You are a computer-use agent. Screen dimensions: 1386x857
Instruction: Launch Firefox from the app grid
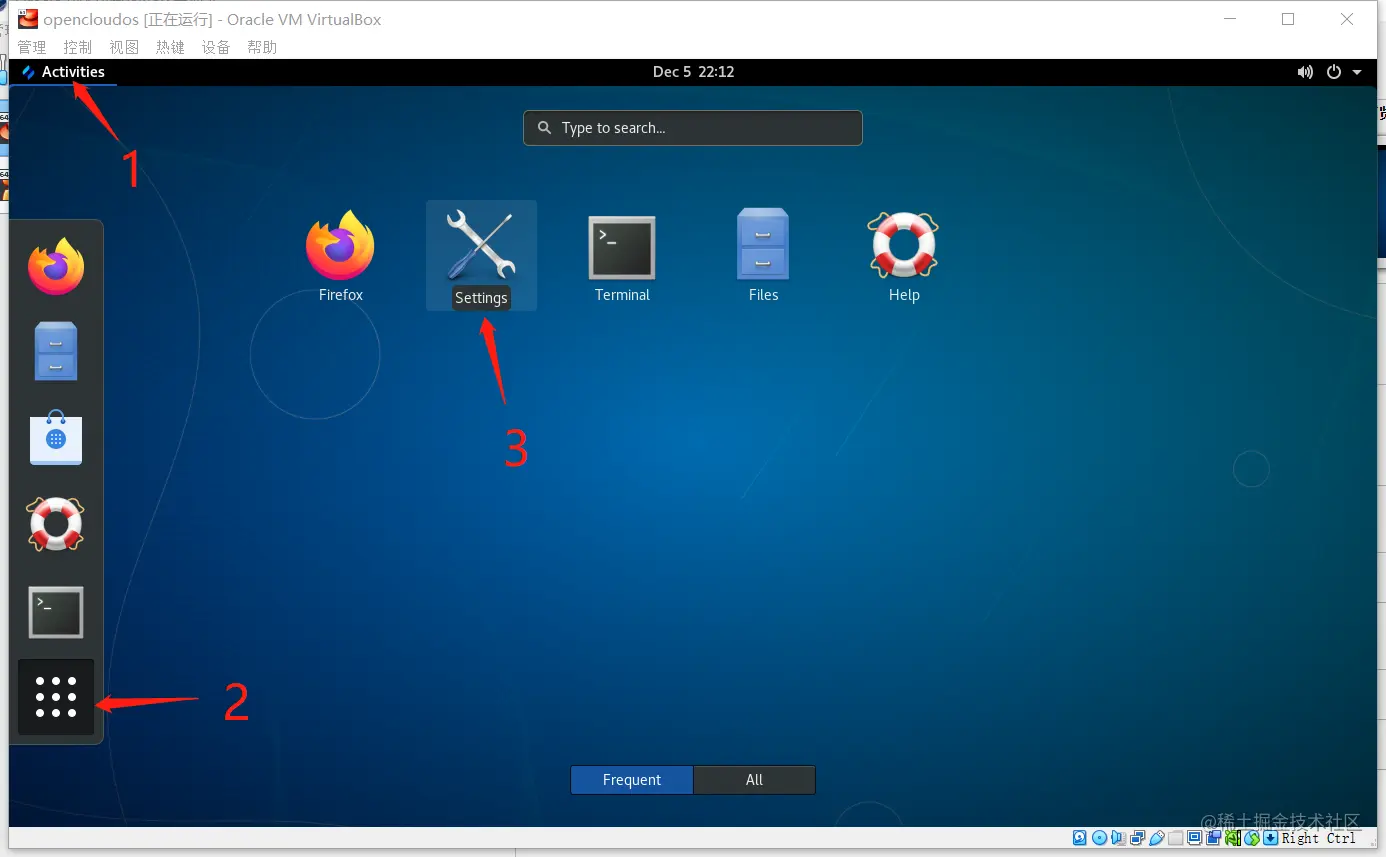pyautogui.click(x=340, y=256)
